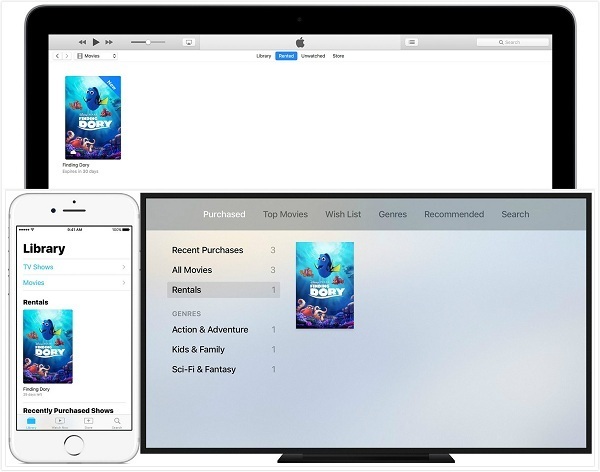This screenshot has width=600, height=472.
Task: Go forward with the iTunes forward arrow
Action: click(x=67, y=56)
